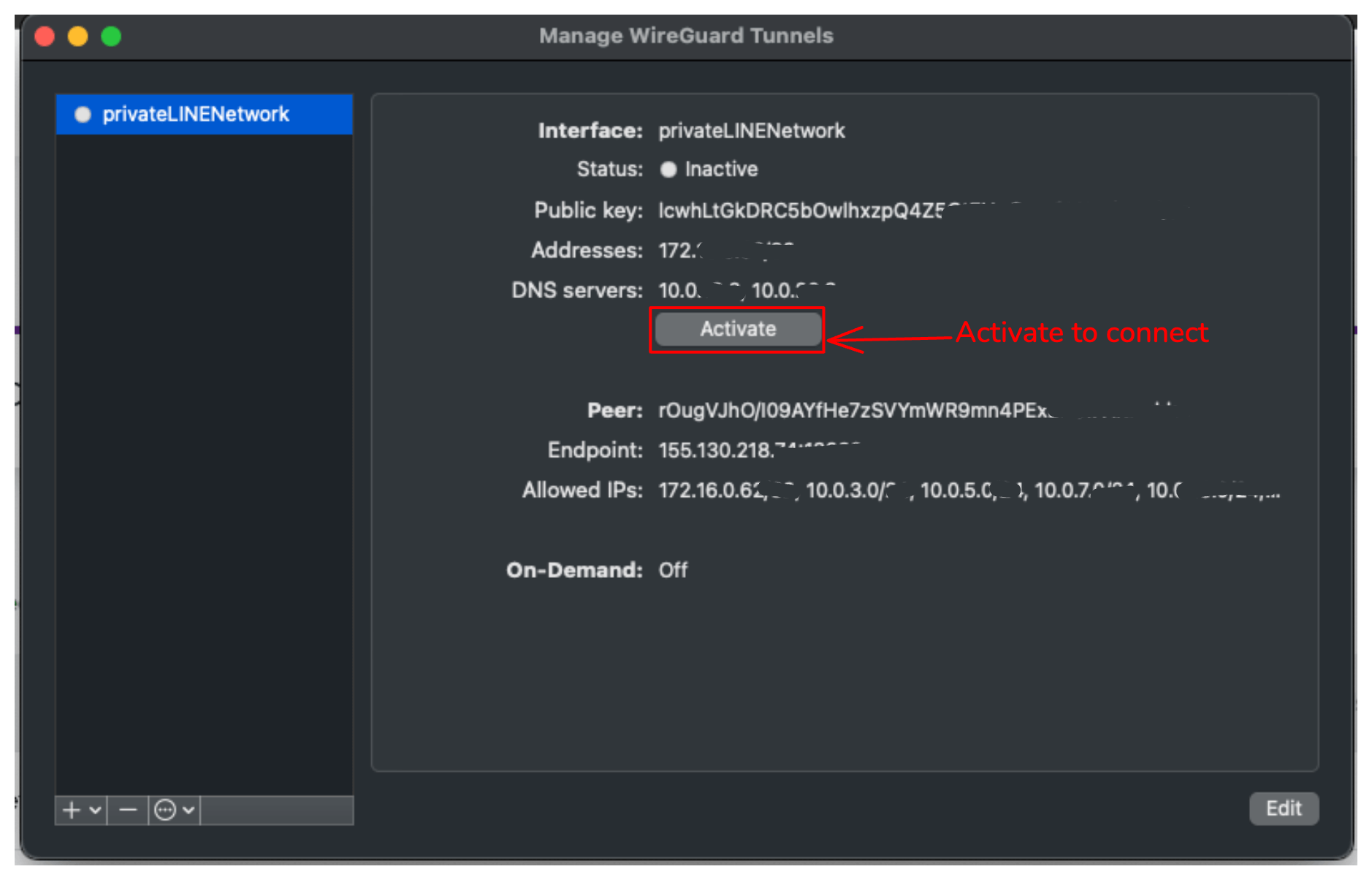Screen dimensions: 1372x880
Task: Expand the add-tunnel dropdown chevron
Action: pyautogui.click(x=95, y=810)
